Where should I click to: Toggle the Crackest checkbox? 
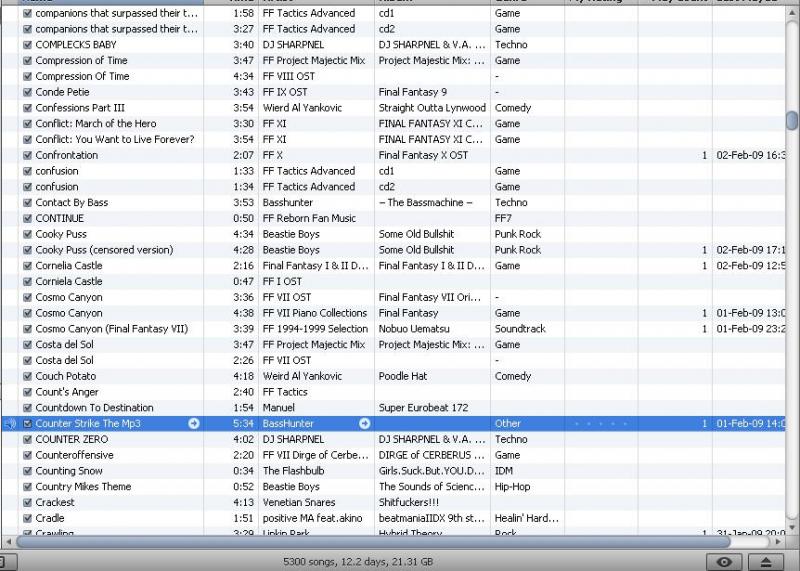(x=28, y=503)
